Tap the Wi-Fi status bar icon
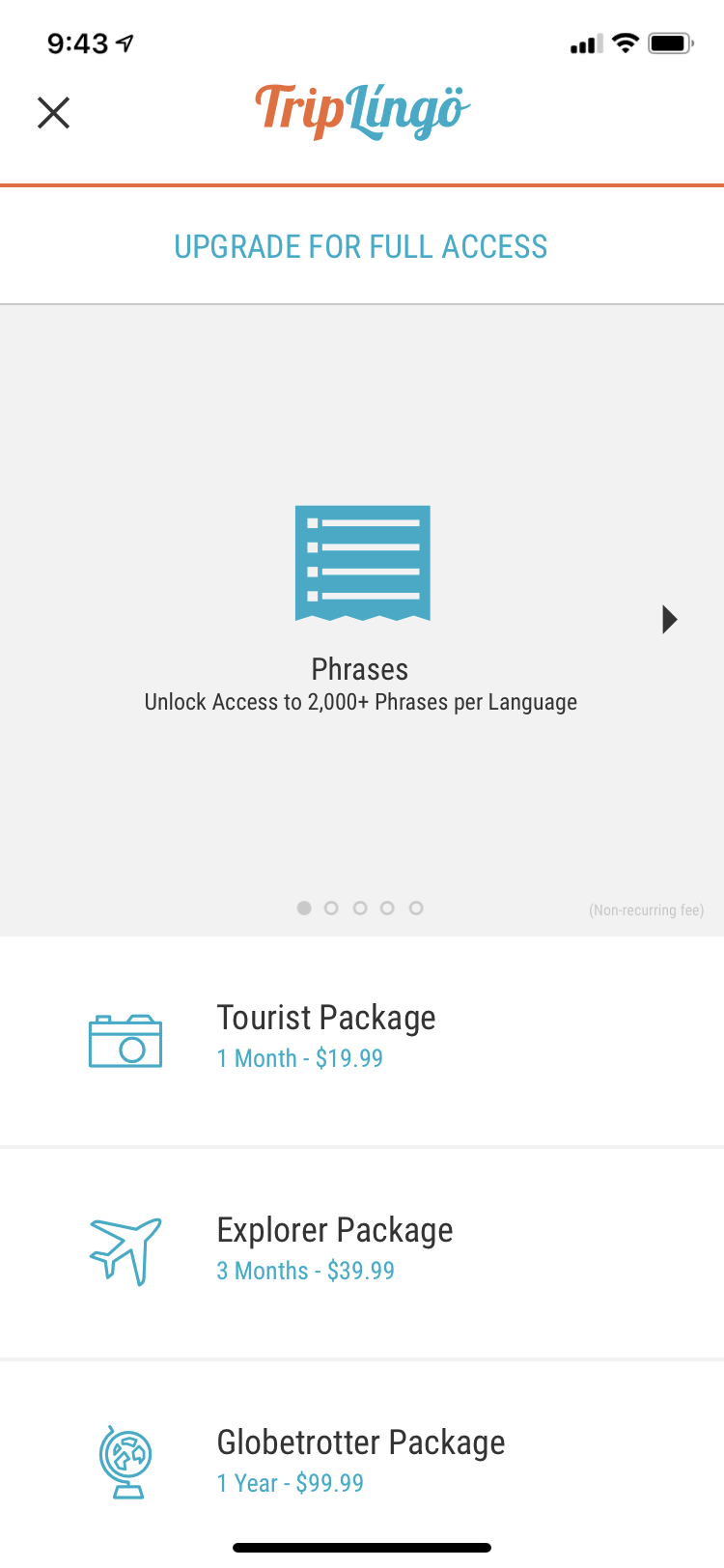The image size is (724, 1568). click(x=626, y=43)
